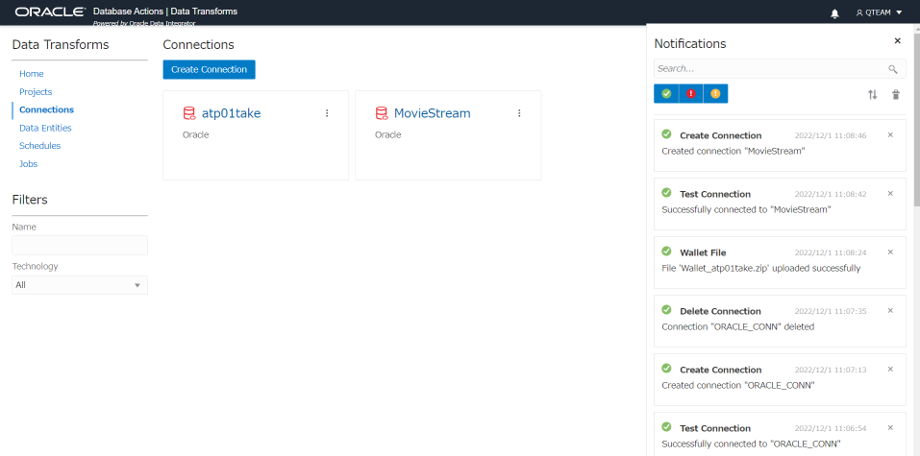This screenshot has width=920, height=456.
Task: Close the Notifications panel
Action: (897, 41)
